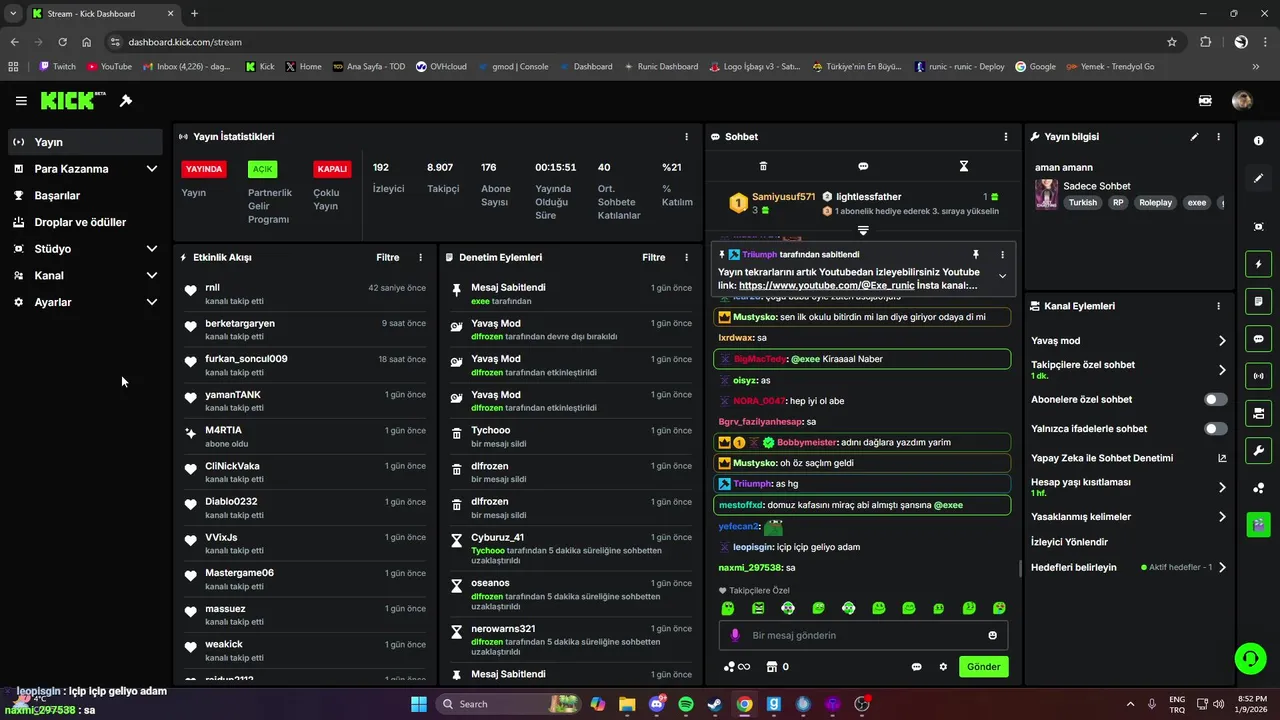
Task: Open the green headset support button
Action: click(x=1250, y=658)
